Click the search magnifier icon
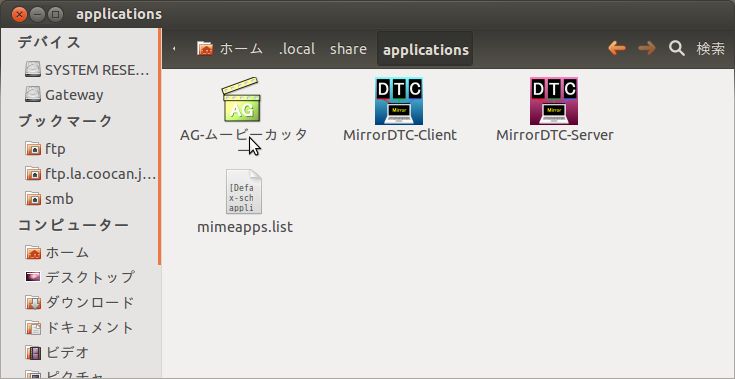Screen dimensions: 735x379 point(676,48)
